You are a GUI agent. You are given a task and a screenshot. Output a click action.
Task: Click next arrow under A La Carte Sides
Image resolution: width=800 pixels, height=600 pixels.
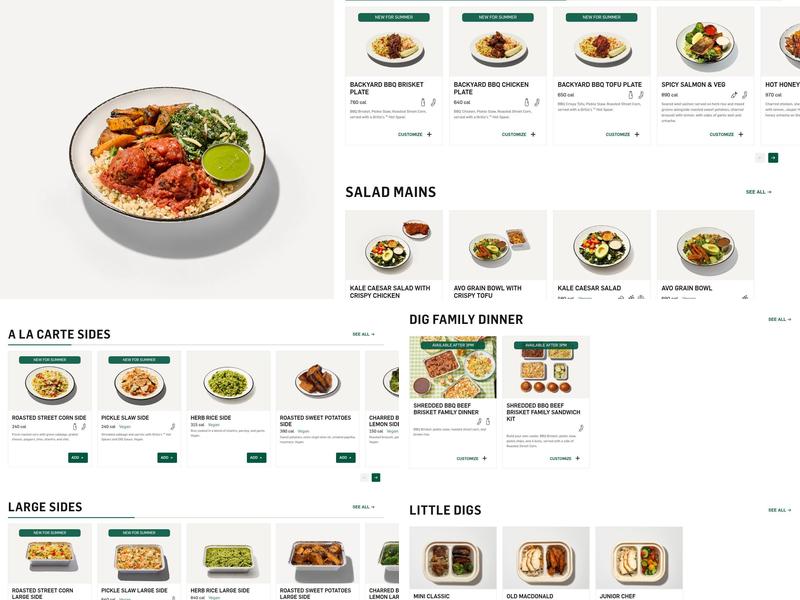click(376, 478)
